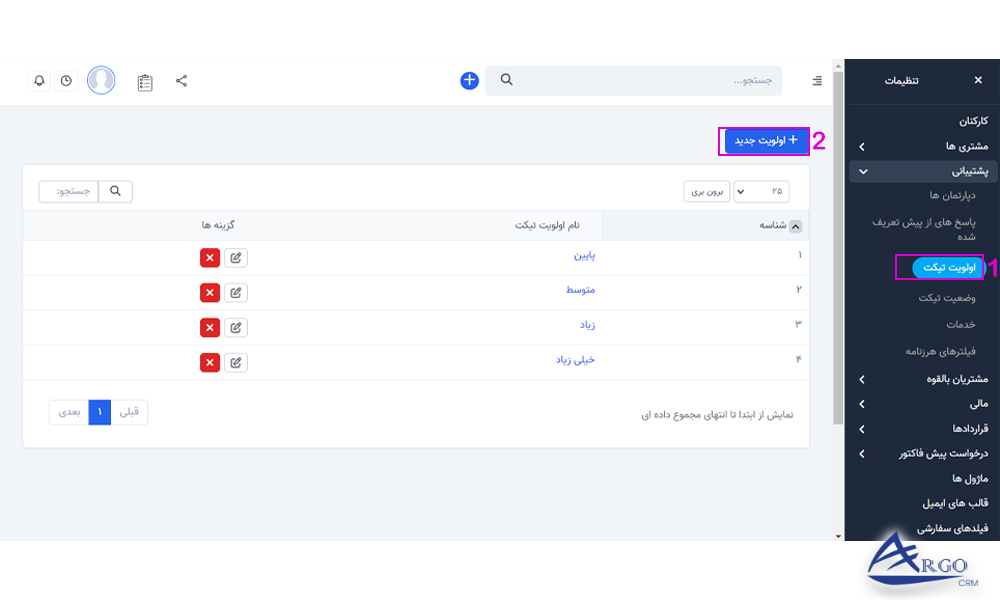Open the user profile avatar
The height and width of the screenshot is (600, 1000).
point(101,81)
